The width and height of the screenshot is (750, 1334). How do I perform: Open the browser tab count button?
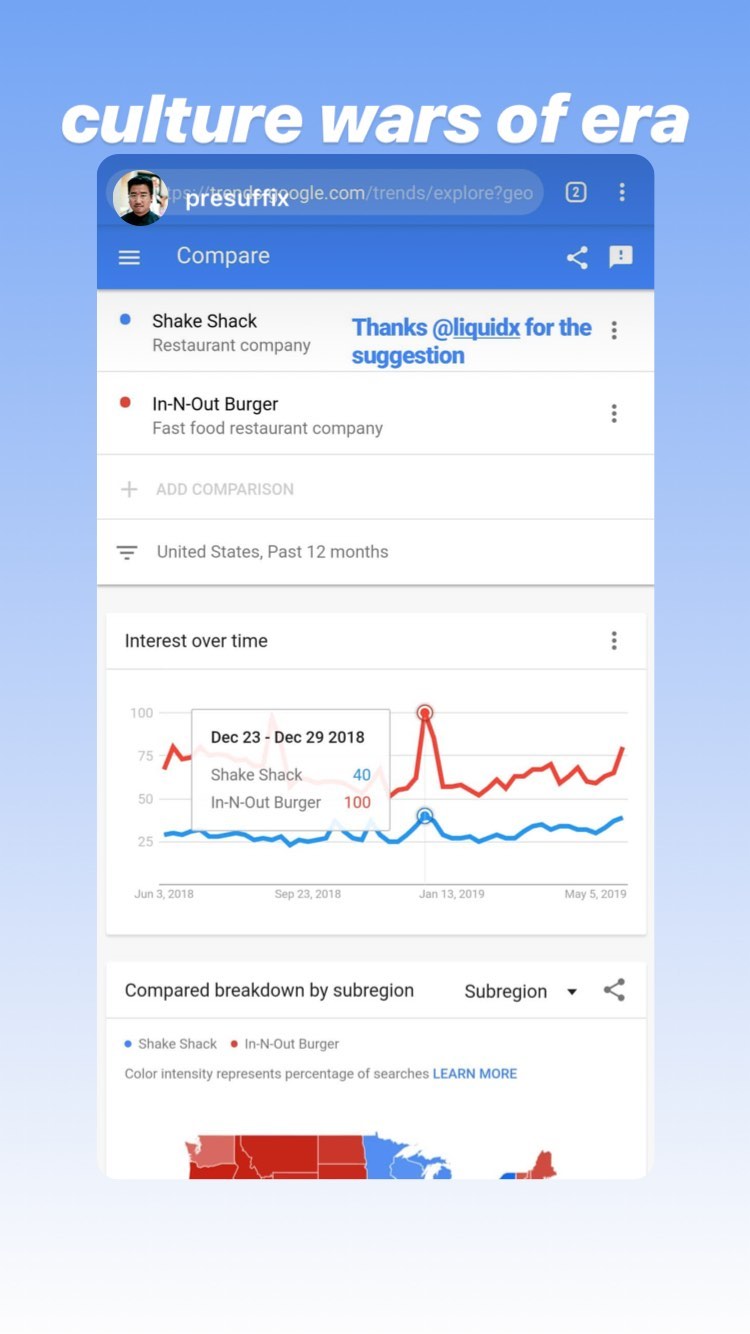pyautogui.click(x=576, y=192)
